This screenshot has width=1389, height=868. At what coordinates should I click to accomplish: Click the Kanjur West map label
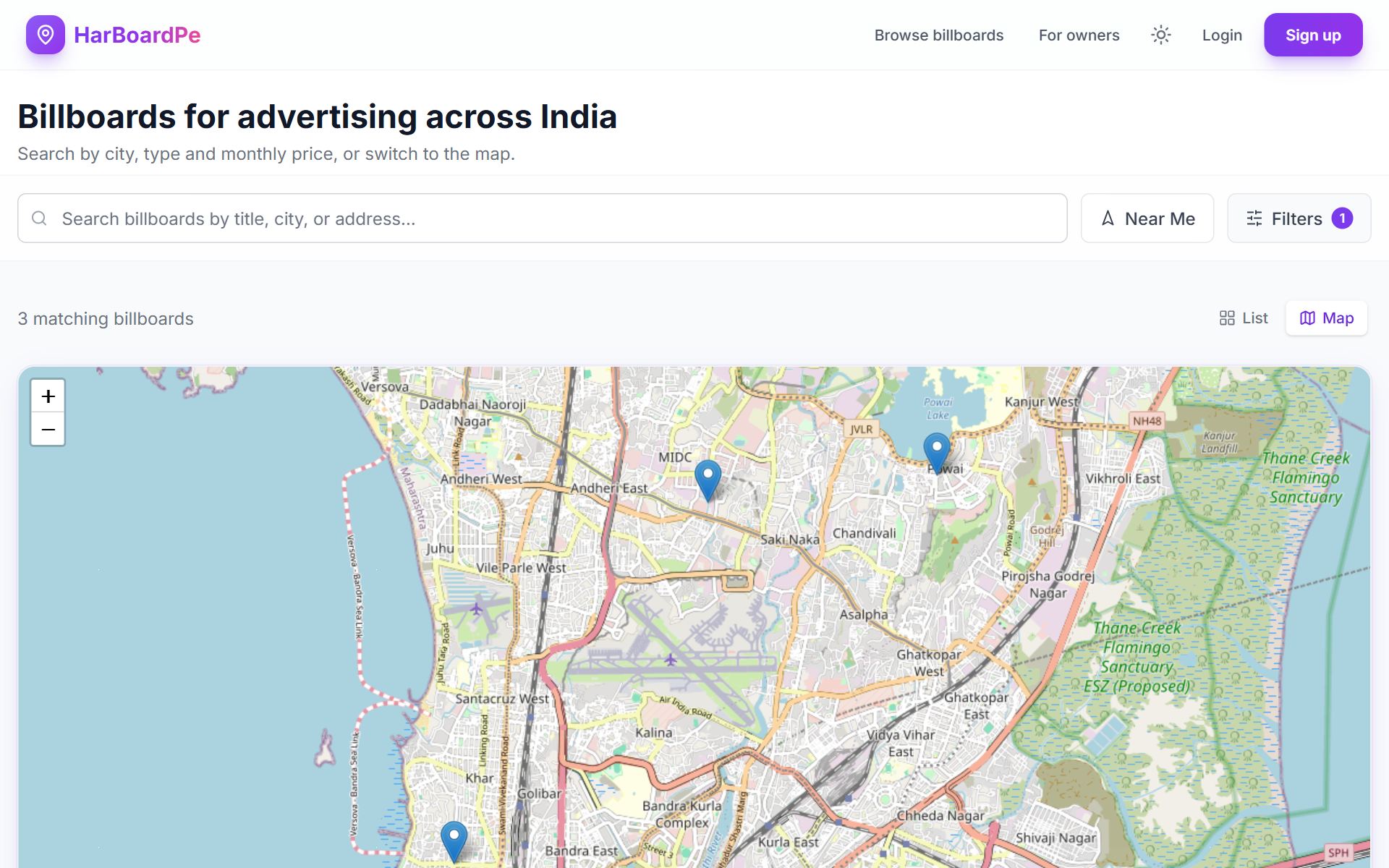pyautogui.click(x=1041, y=401)
